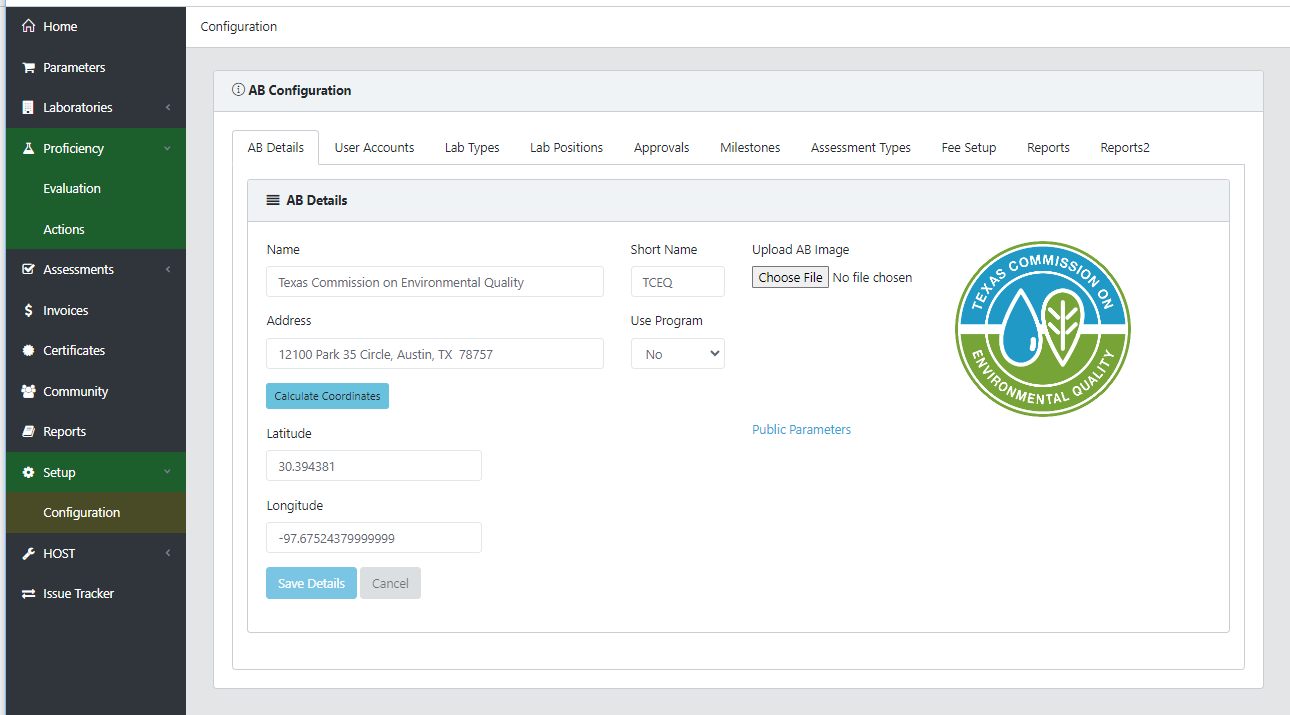Click the Latitude input field
This screenshot has width=1290, height=715.
coord(374,466)
